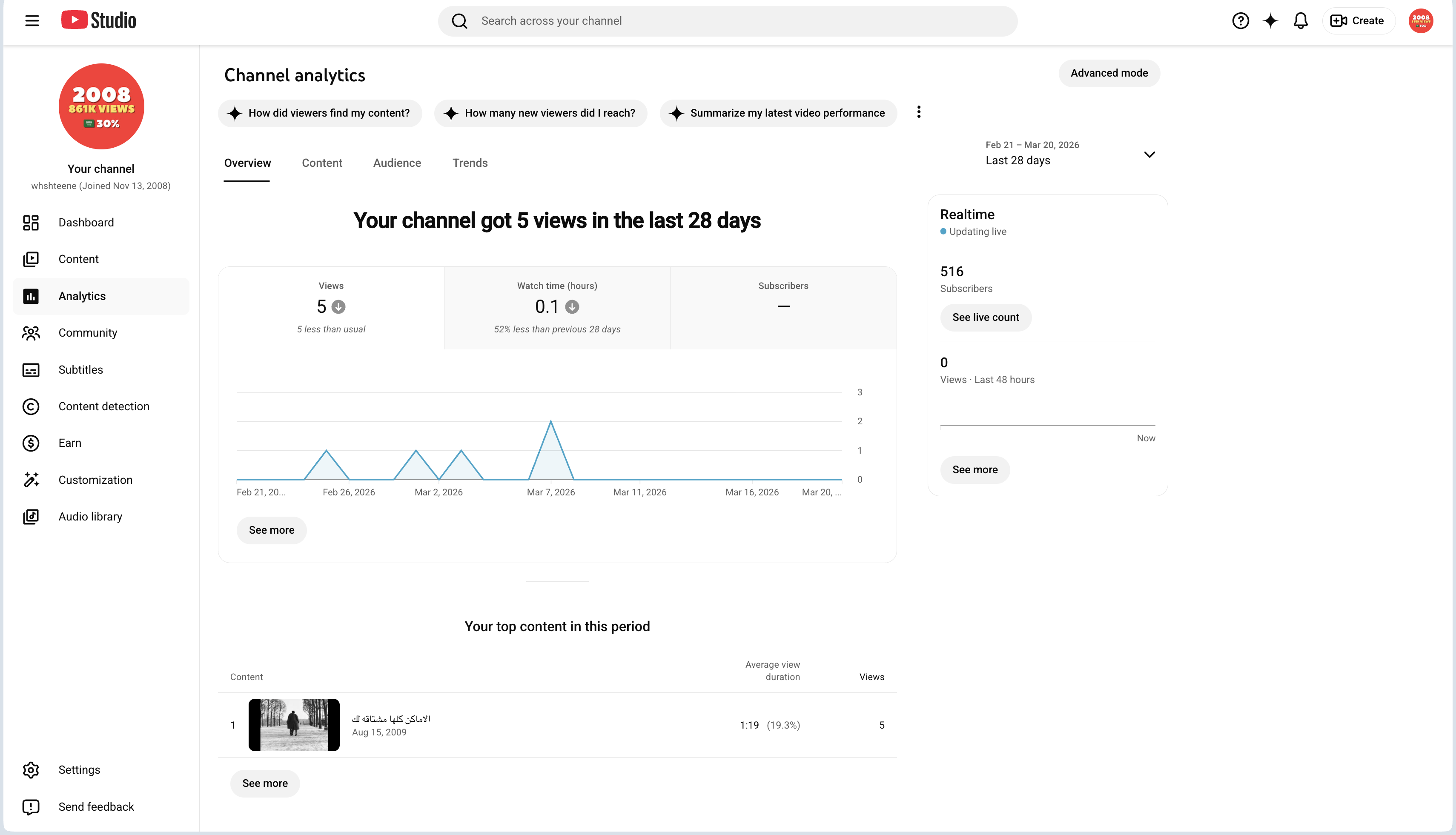
Task: Click the Customization wand icon
Action: [31, 480]
